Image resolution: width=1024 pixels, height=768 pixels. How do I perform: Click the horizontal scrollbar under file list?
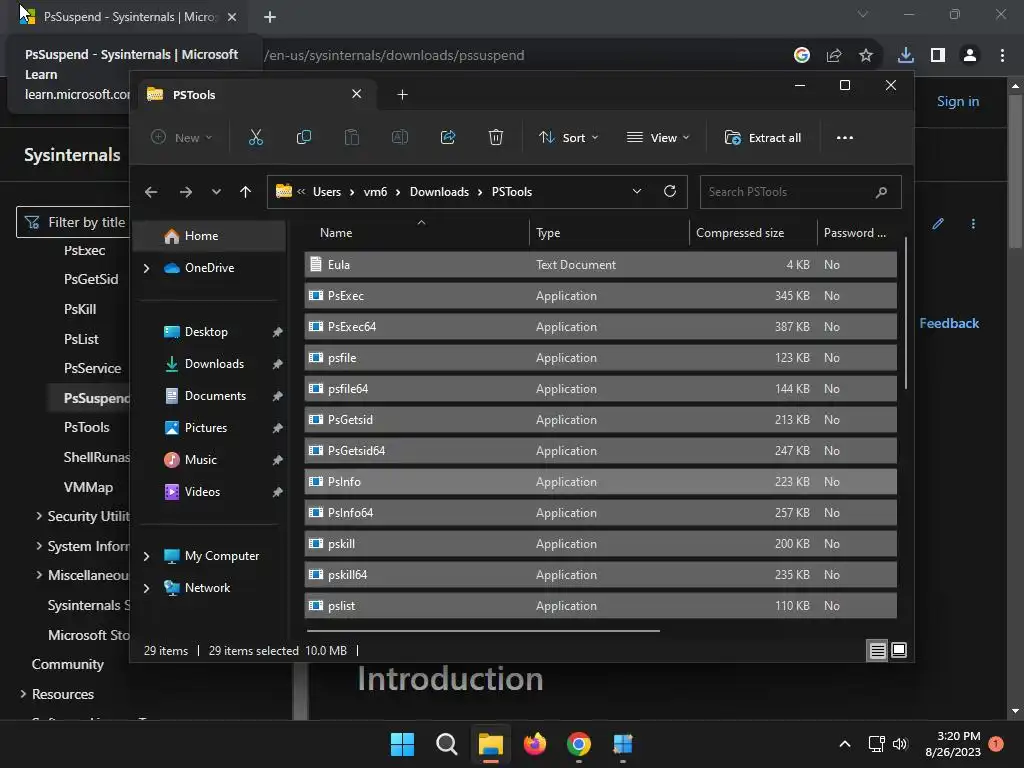click(x=483, y=631)
